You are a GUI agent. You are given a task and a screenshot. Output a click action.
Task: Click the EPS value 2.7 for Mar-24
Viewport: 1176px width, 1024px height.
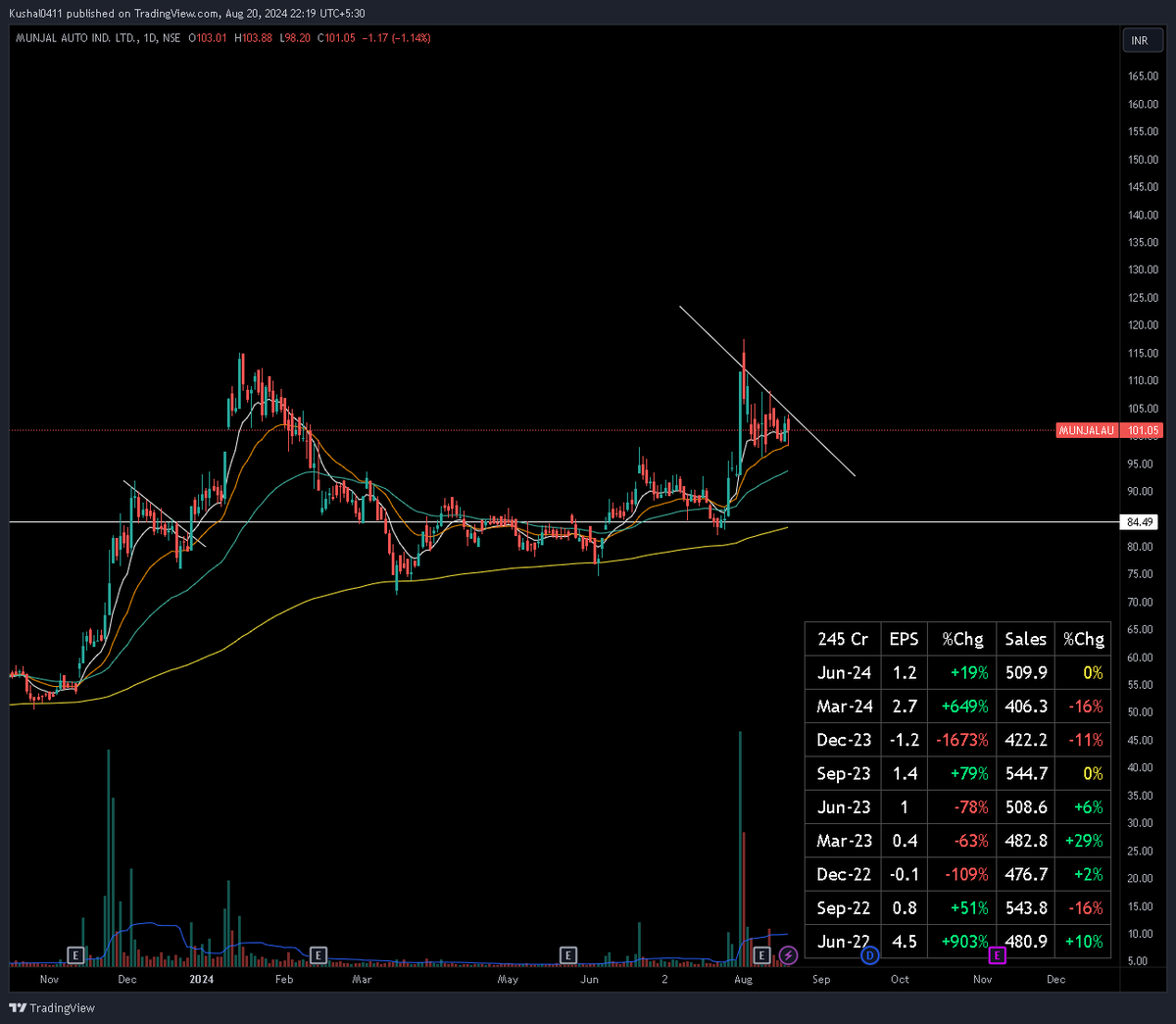905,707
